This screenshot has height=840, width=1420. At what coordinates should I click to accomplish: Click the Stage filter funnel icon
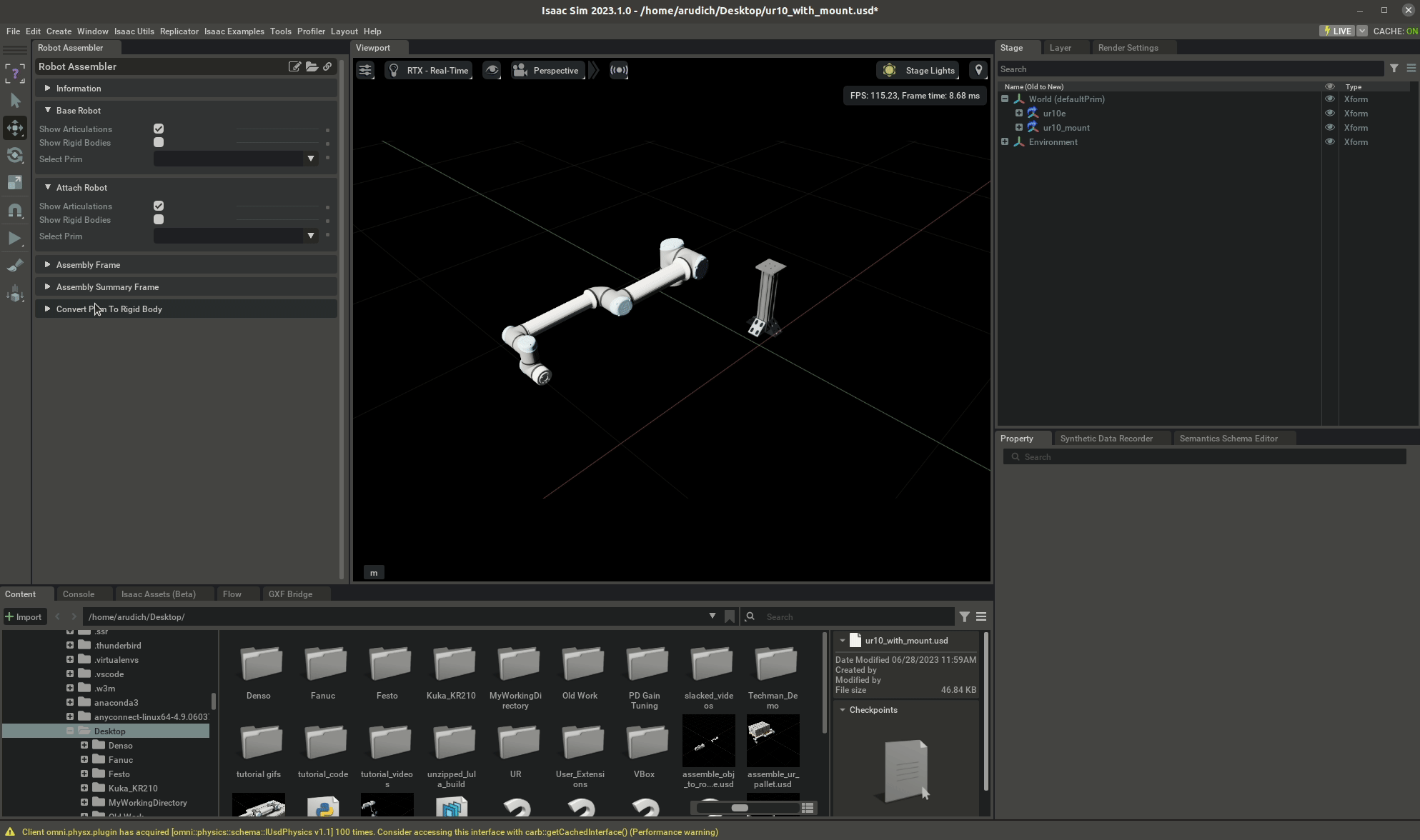(1394, 69)
